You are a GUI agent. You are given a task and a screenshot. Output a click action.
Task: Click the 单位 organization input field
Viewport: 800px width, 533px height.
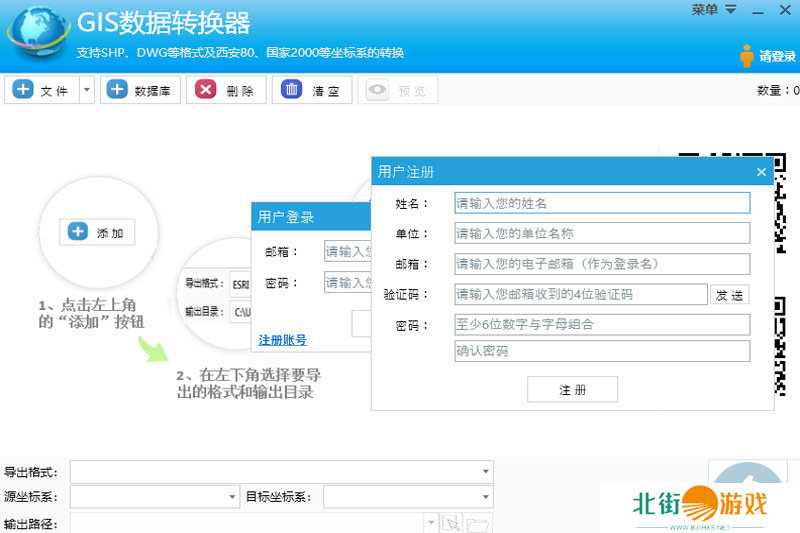coord(601,234)
